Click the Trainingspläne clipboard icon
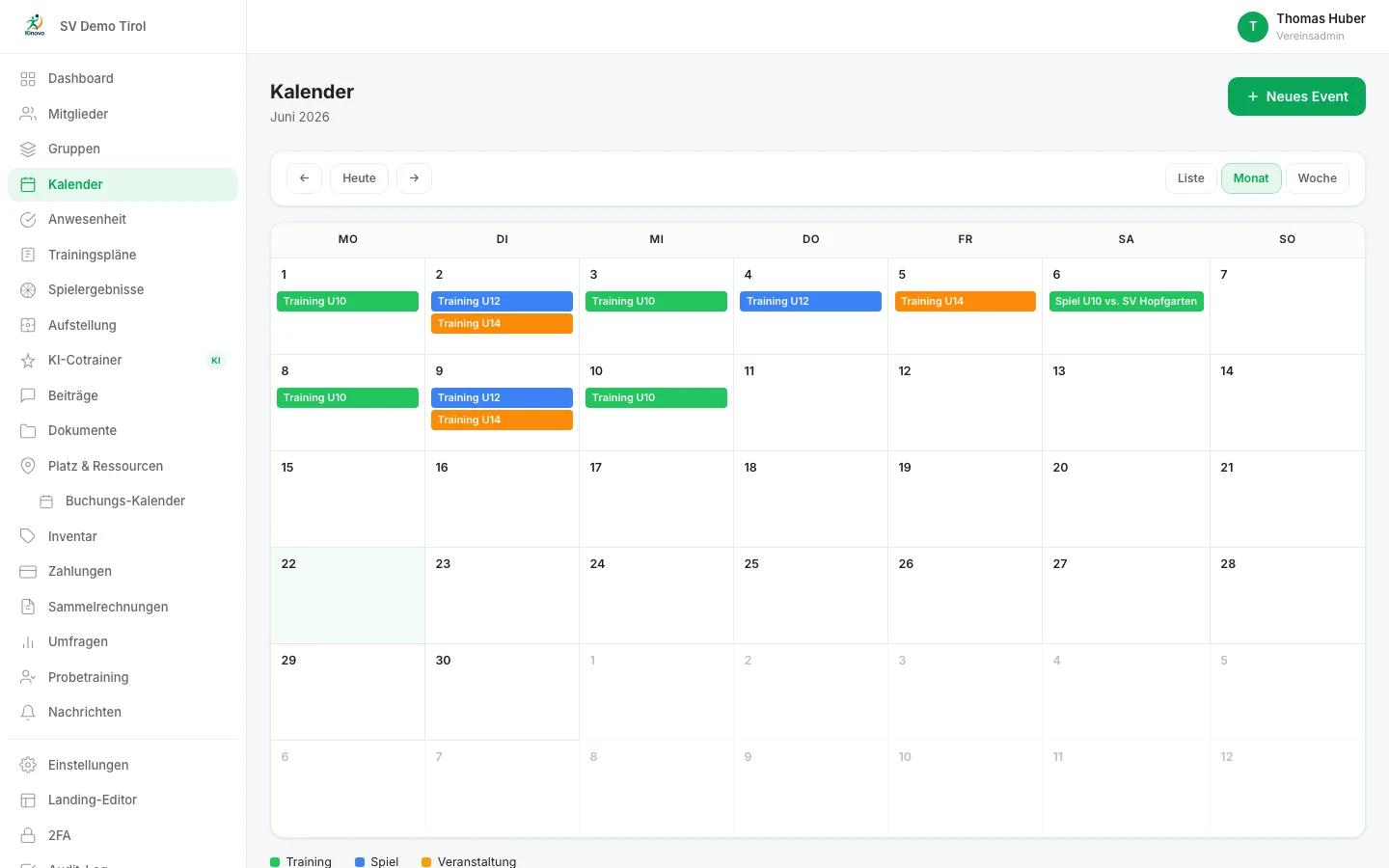Viewport: 1389px width, 868px height. 28,255
